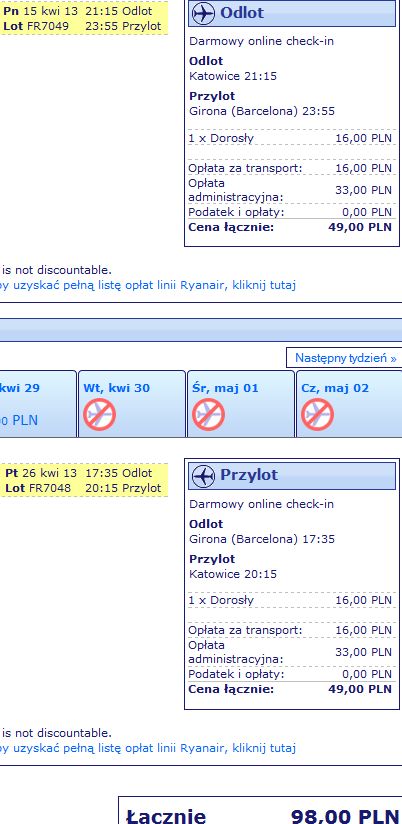
Task: Click 'Katowice 20:15' arrival text
Action: point(233,574)
